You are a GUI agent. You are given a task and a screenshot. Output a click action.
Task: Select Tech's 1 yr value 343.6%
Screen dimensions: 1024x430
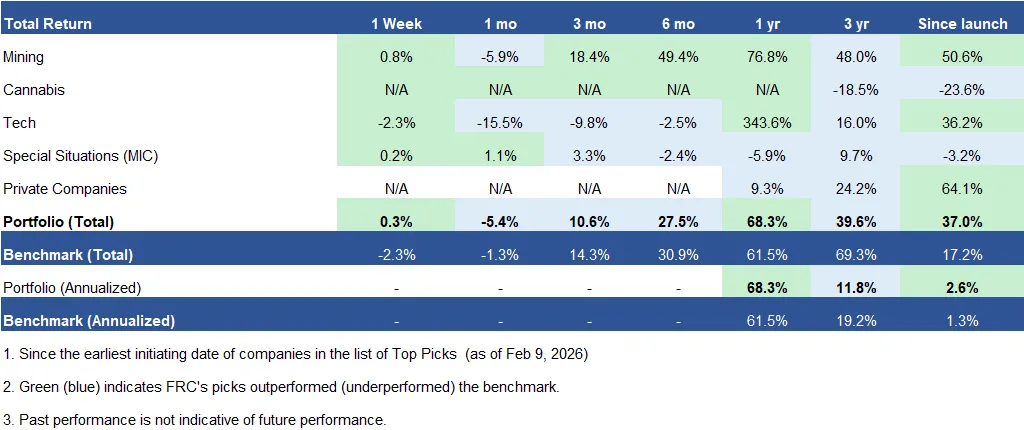point(766,122)
